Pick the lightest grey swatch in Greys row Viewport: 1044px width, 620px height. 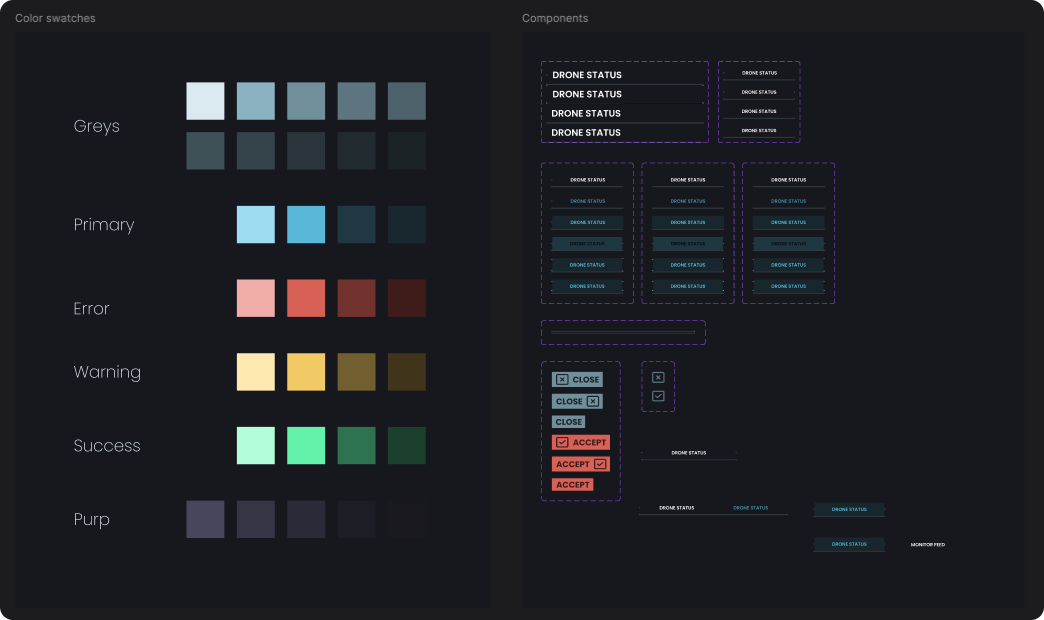(205, 101)
